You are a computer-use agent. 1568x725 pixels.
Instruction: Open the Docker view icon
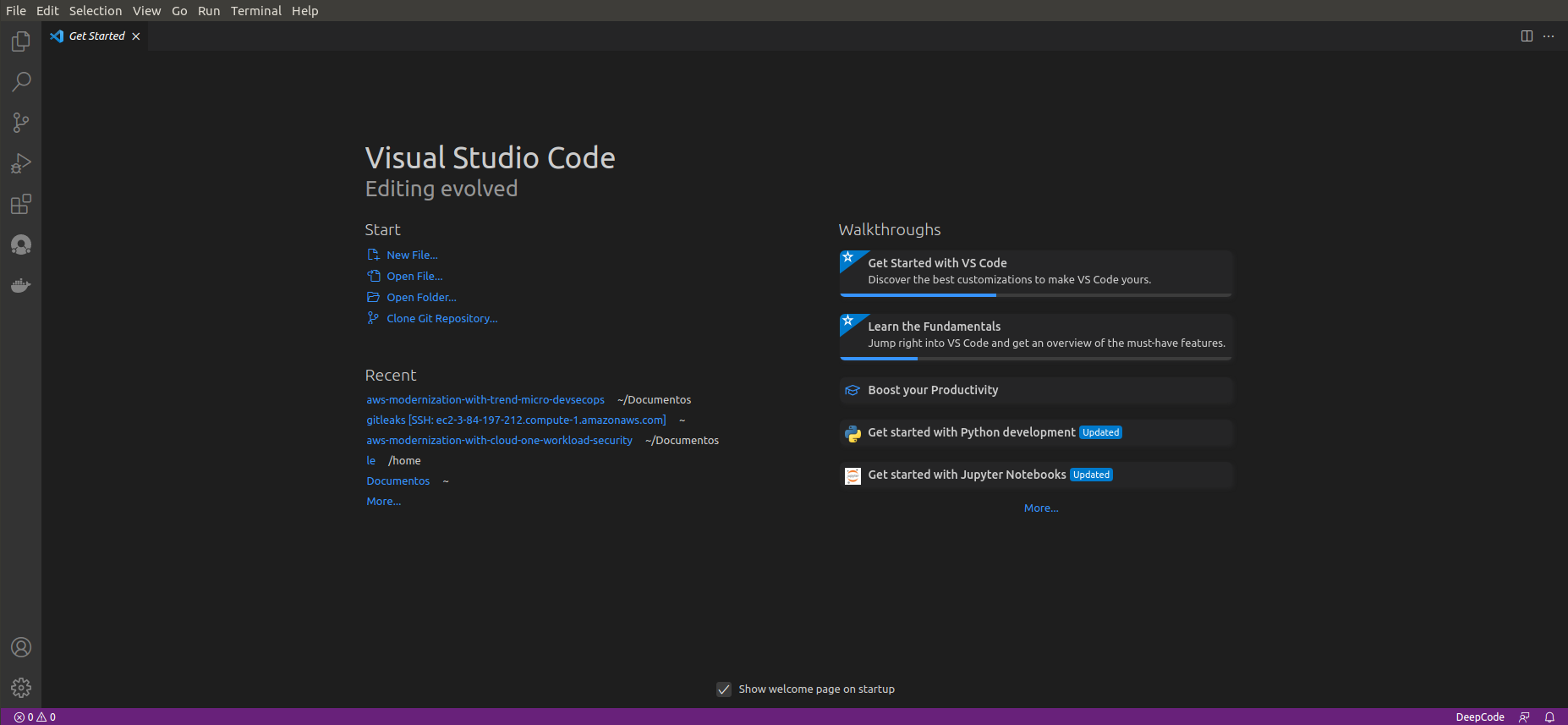20,285
